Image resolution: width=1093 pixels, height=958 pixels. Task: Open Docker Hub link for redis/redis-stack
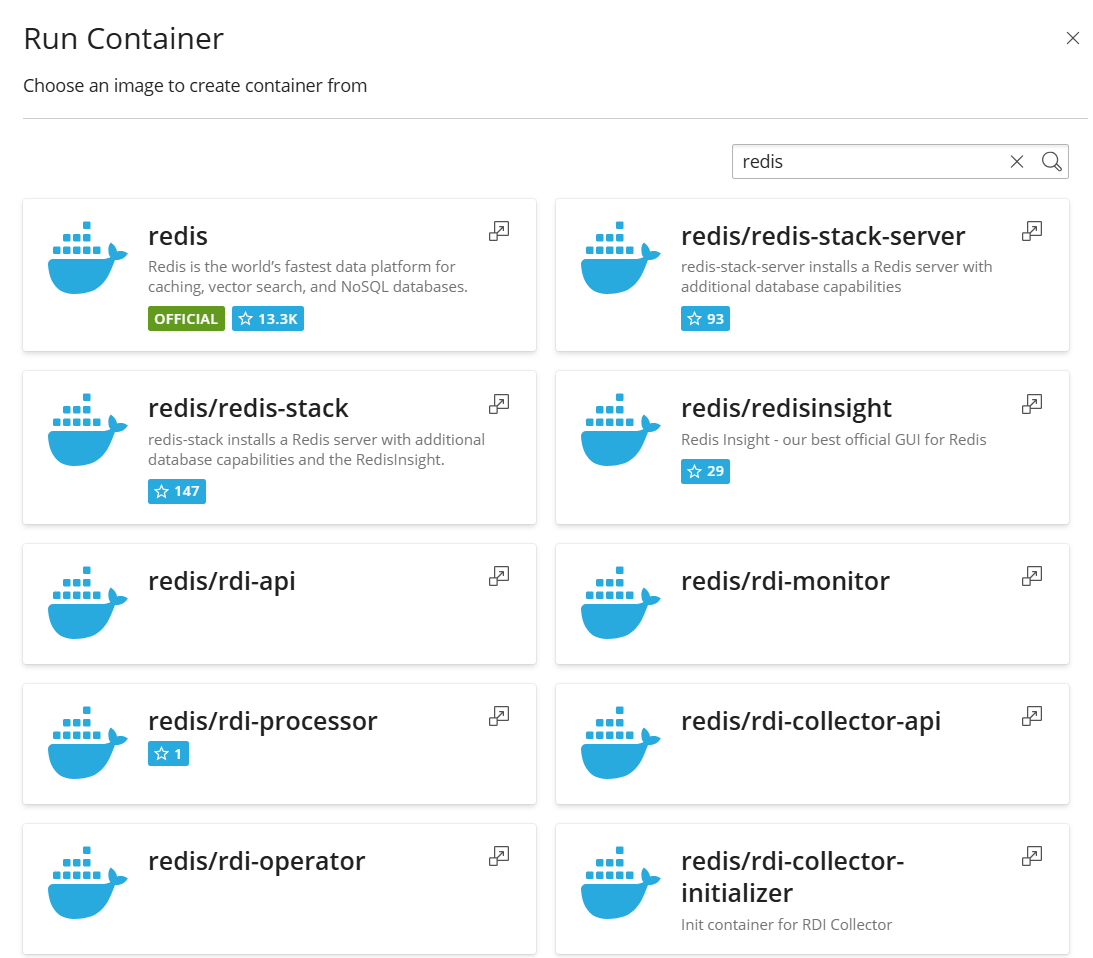tap(498, 404)
